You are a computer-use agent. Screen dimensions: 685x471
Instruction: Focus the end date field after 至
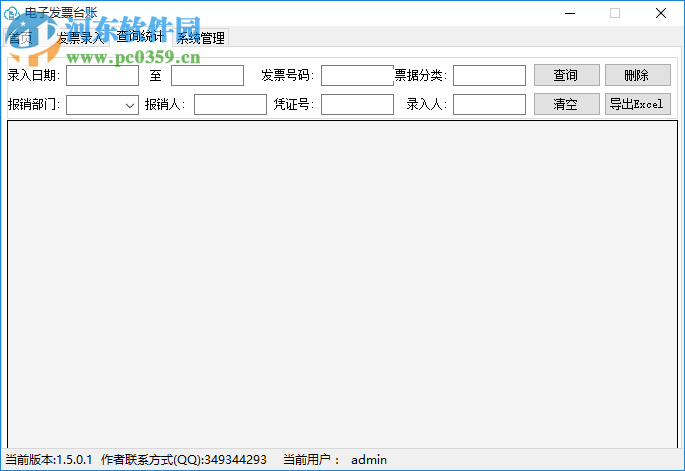point(207,75)
